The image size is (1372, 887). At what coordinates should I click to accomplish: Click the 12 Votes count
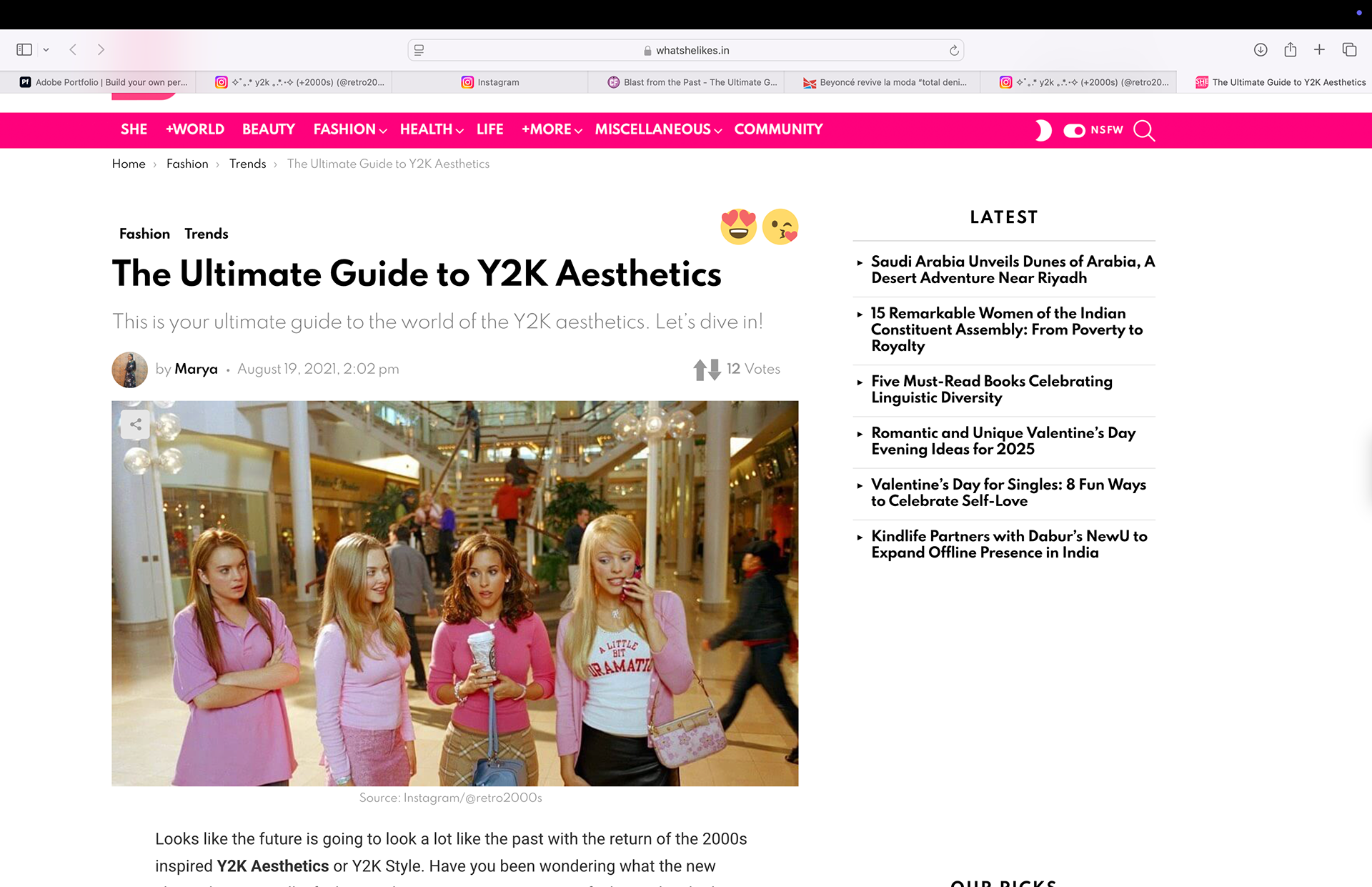tap(753, 369)
